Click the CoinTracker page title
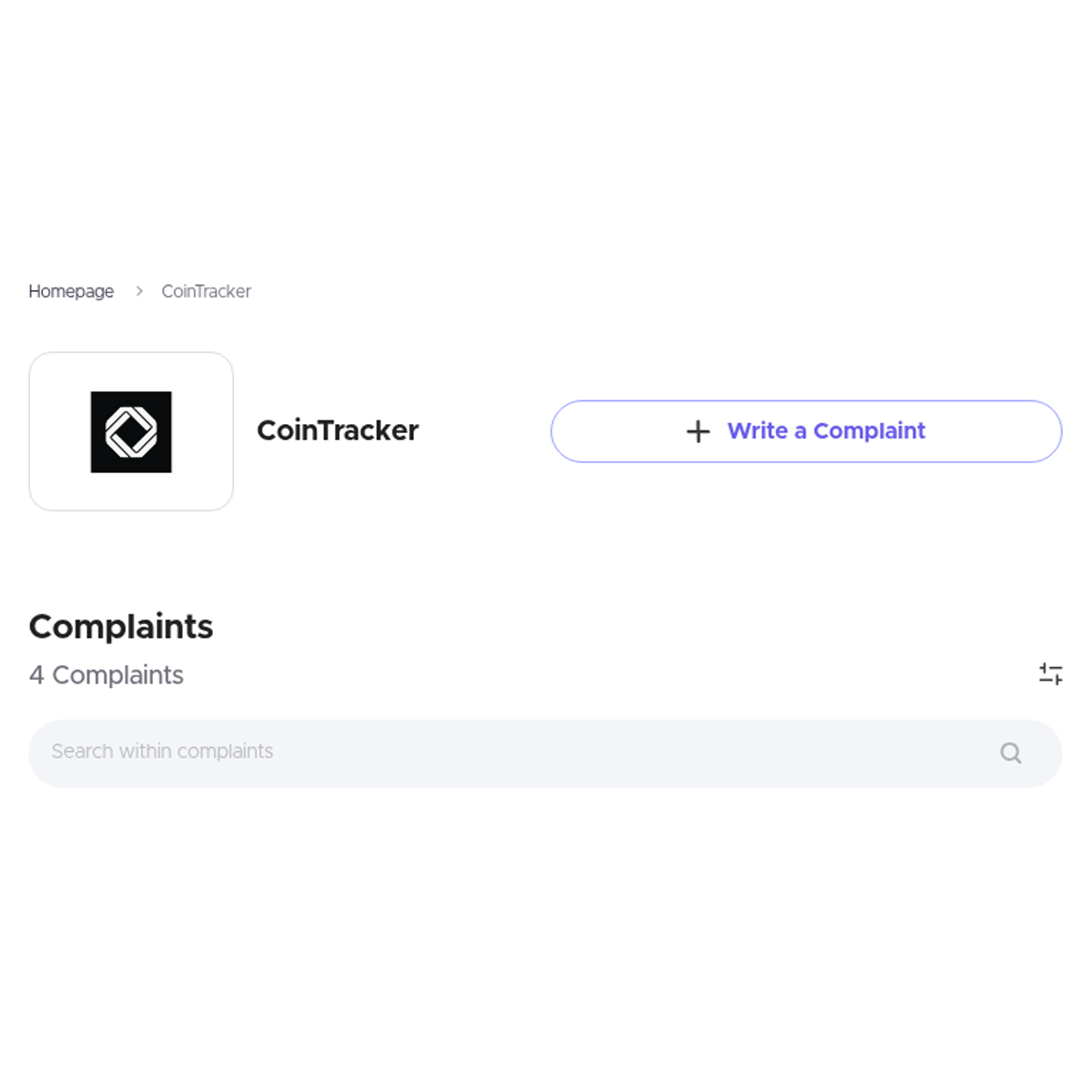The width and height of the screenshot is (1092, 1092). (338, 430)
